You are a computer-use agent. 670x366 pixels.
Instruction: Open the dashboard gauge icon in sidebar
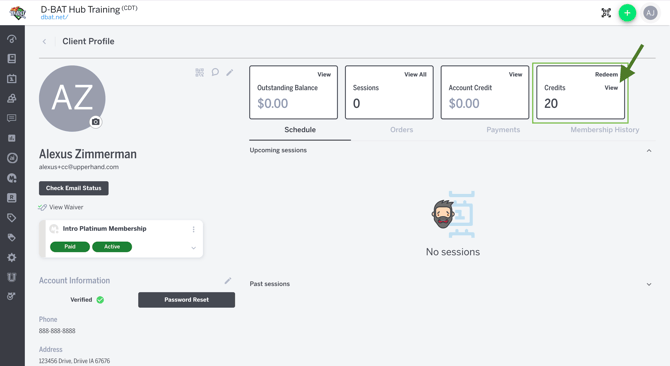(12, 39)
